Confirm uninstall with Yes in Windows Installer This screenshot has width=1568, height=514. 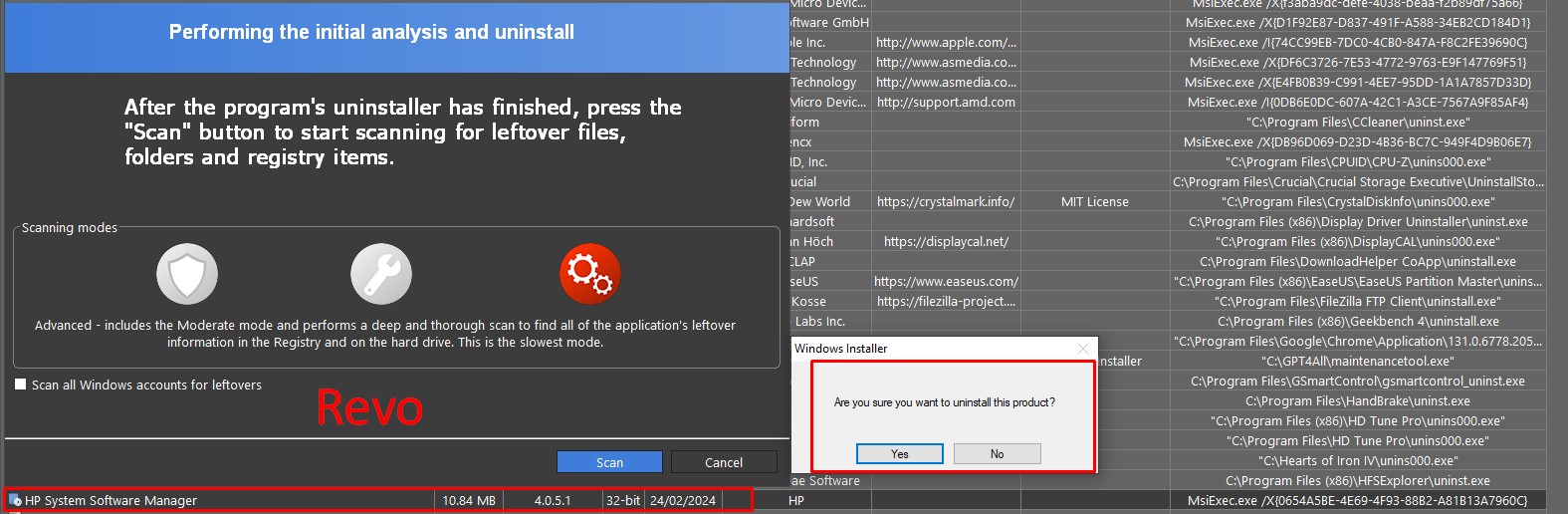pyautogui.click(x=900, y=453)
